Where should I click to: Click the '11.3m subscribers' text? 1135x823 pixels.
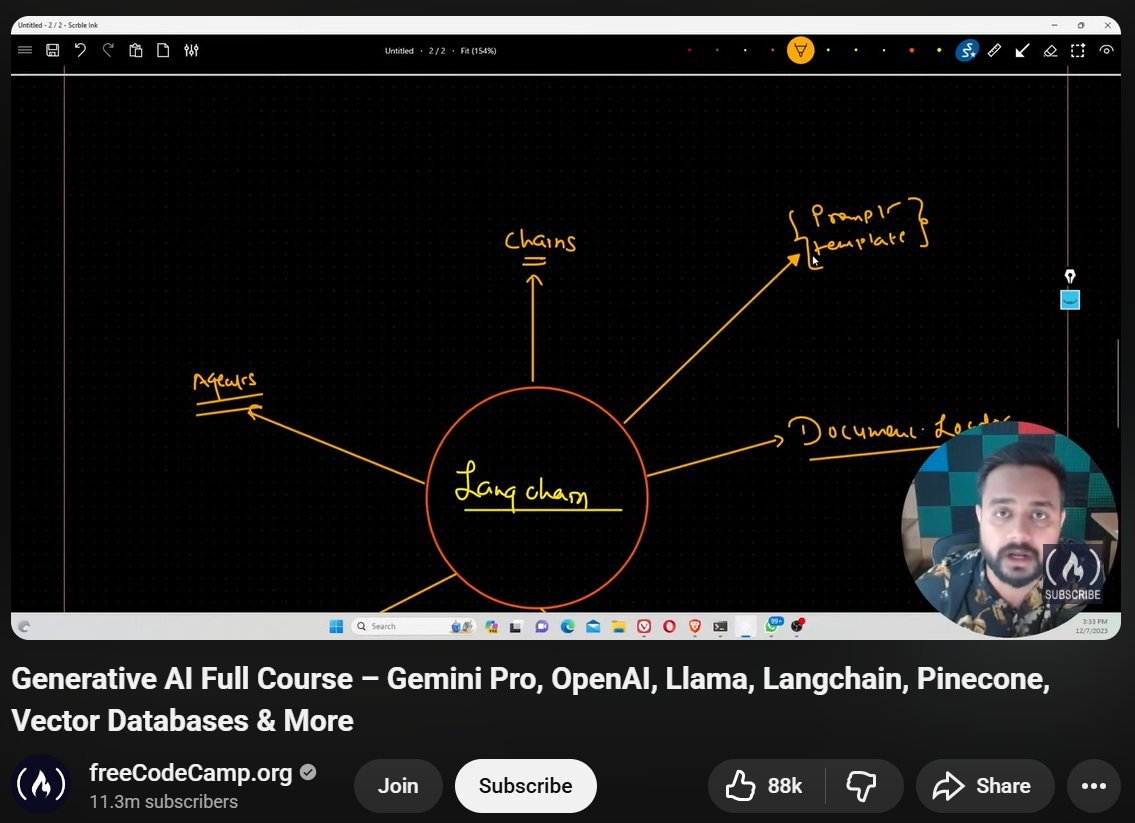pos(164,802)
